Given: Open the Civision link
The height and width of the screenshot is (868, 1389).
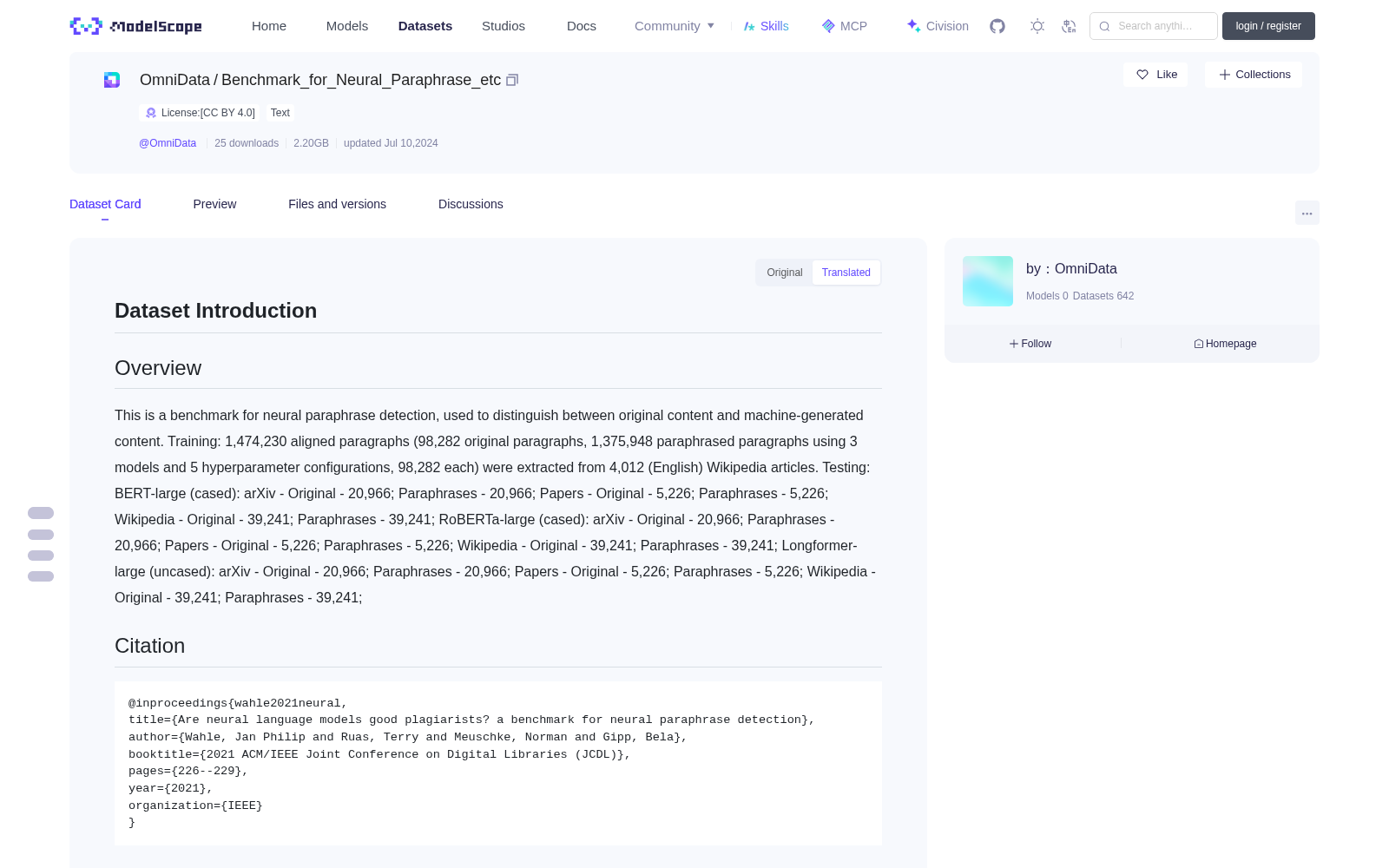Looking at the screenshot, I should coord(938,26).
